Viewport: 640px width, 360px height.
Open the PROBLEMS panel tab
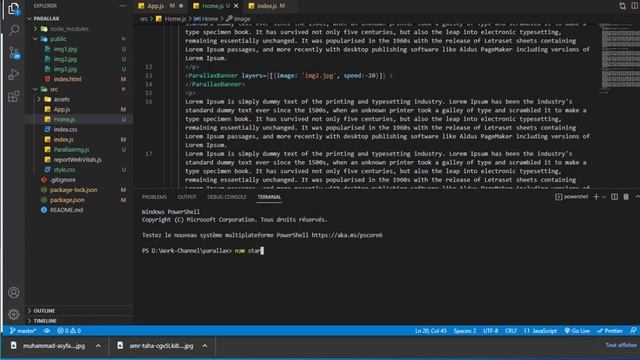(x=154, y=197)
